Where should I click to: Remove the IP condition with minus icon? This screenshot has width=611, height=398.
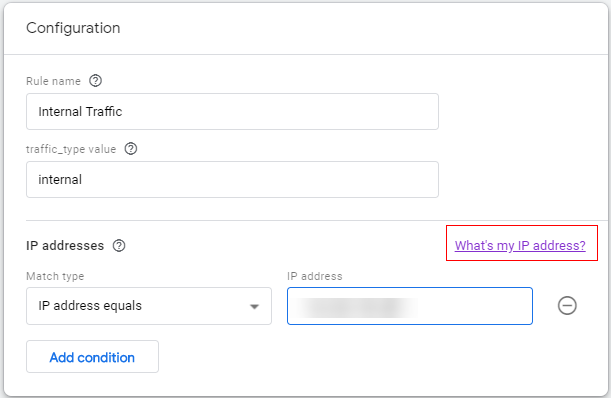coord(567,305)
